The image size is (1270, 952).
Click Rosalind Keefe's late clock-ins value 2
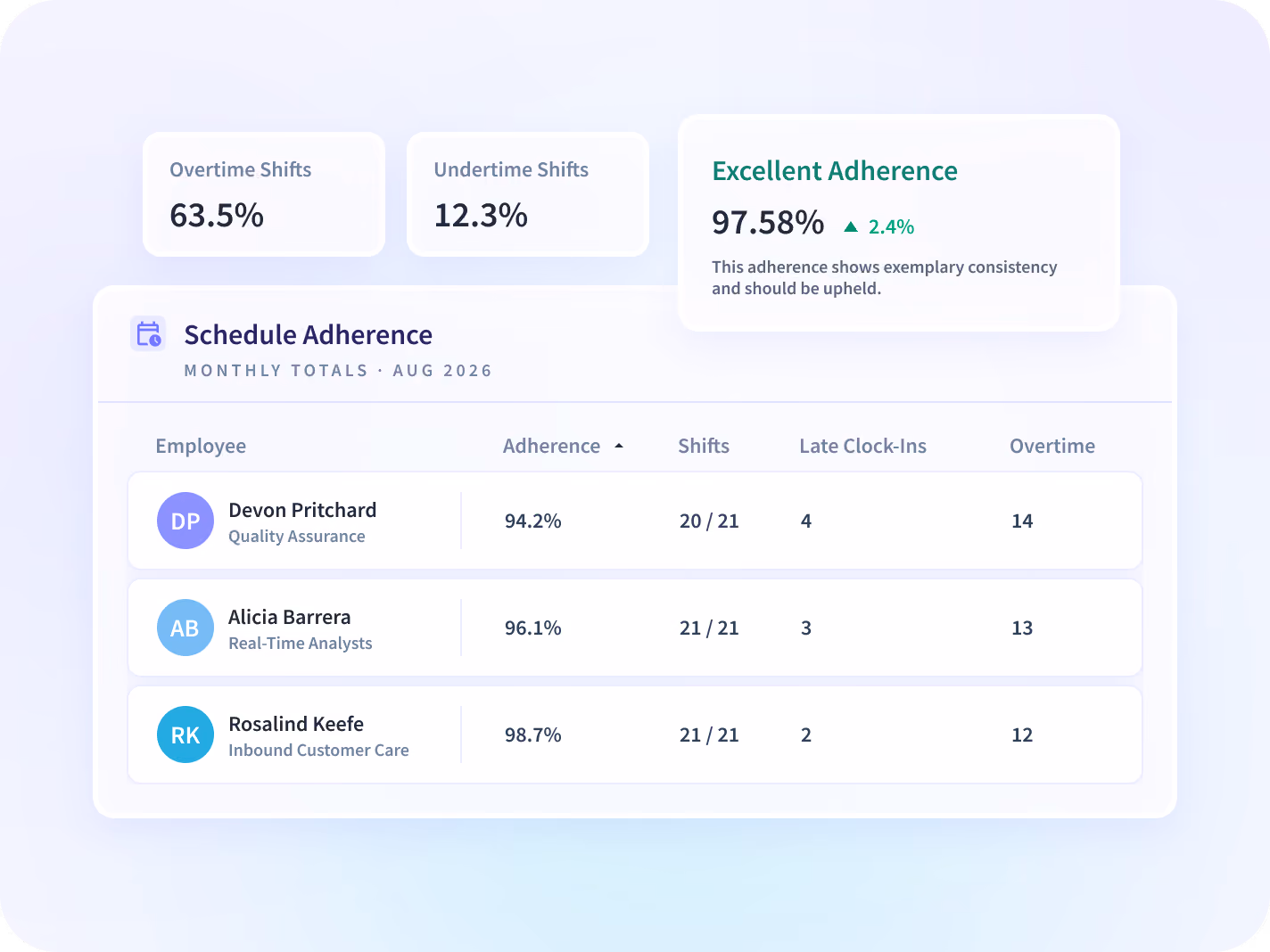[806, 735]
